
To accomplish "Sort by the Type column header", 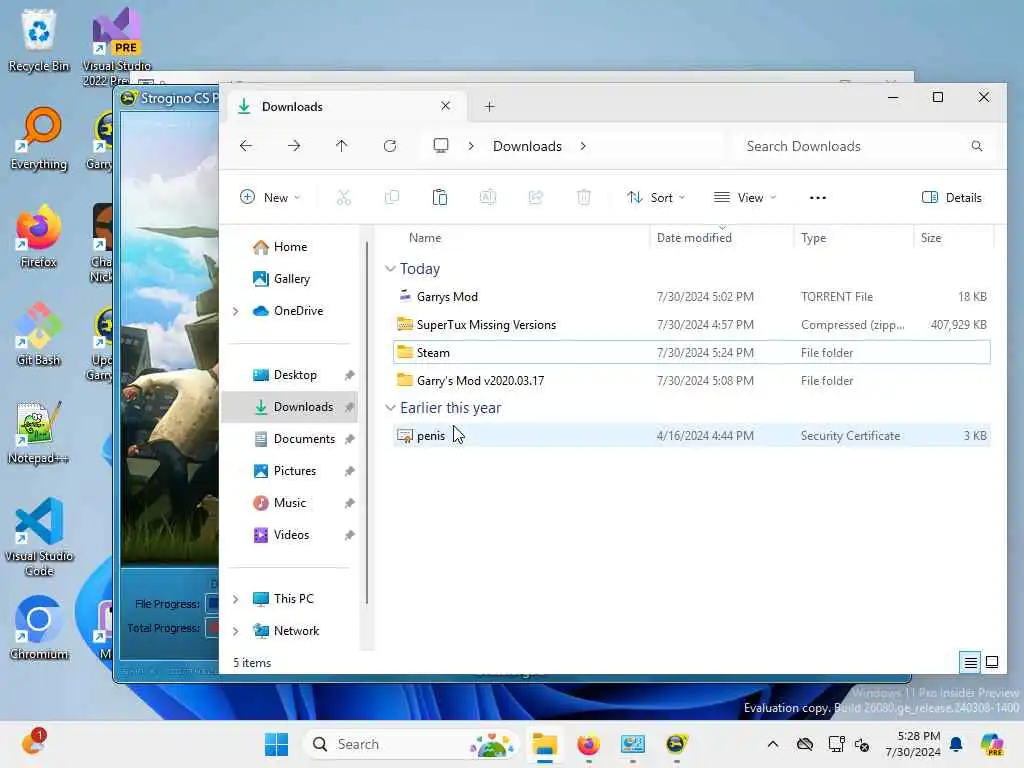I will [x=854, y=238].
